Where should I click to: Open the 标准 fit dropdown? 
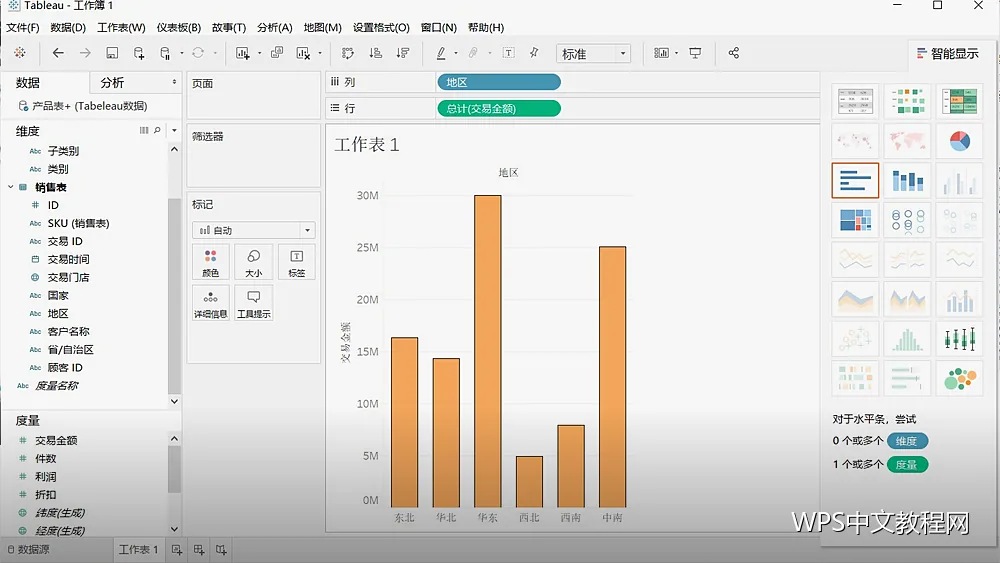[x=593, y=54]
